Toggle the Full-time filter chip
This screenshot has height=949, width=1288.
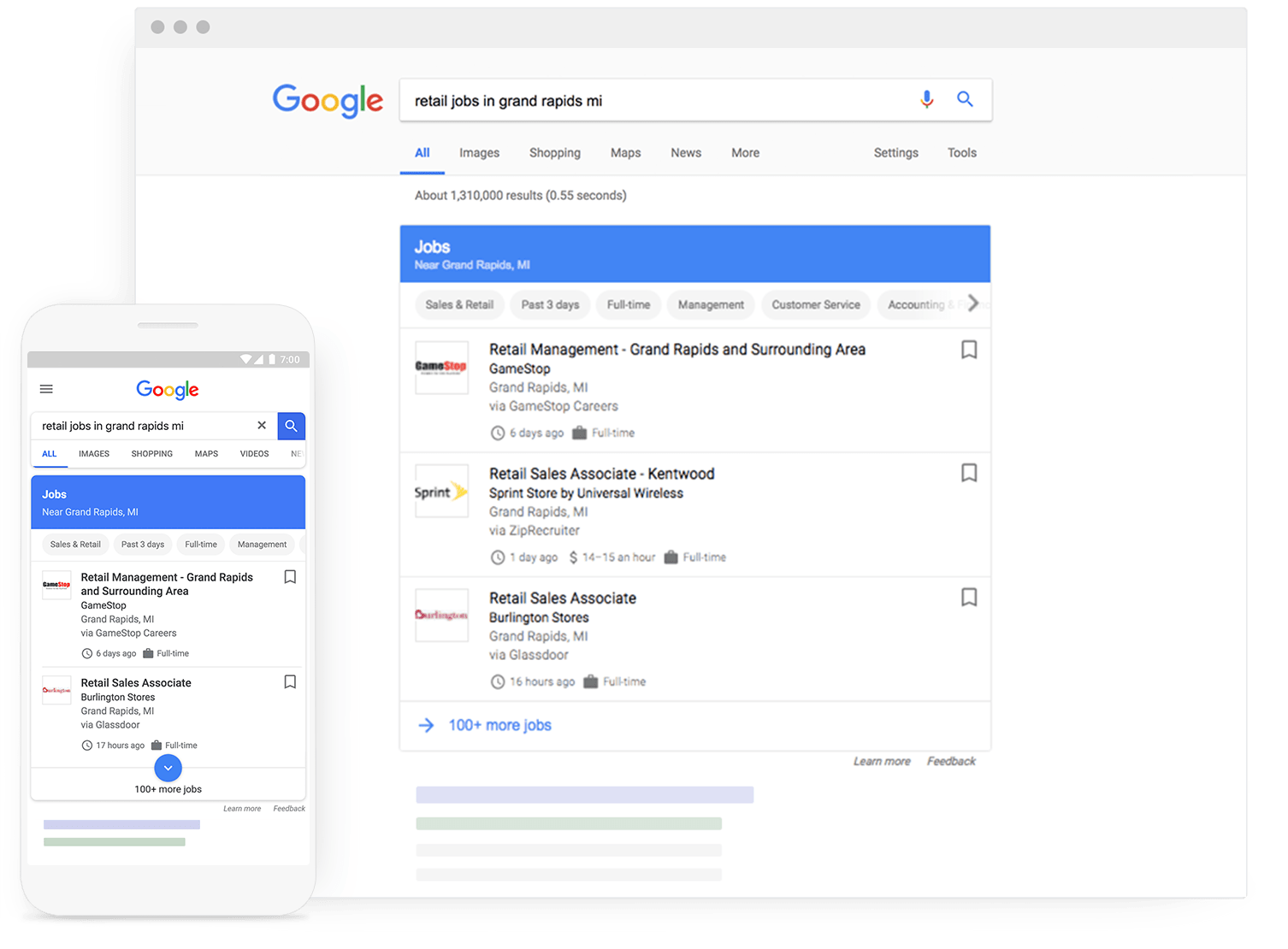click(x=628, y=304)
